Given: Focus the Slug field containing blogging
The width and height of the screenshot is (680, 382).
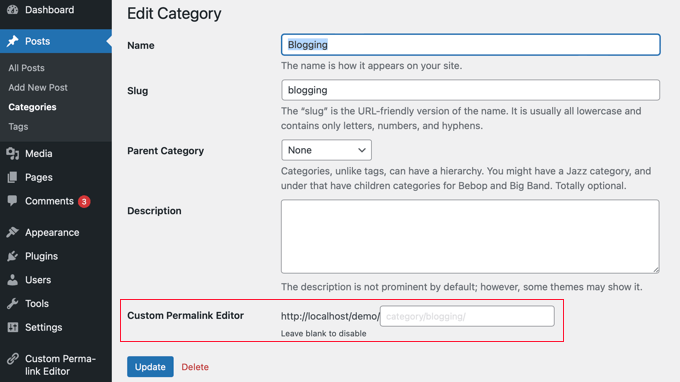Looking at the screenshot, I should pyautogui.click(x=471, y=90).
